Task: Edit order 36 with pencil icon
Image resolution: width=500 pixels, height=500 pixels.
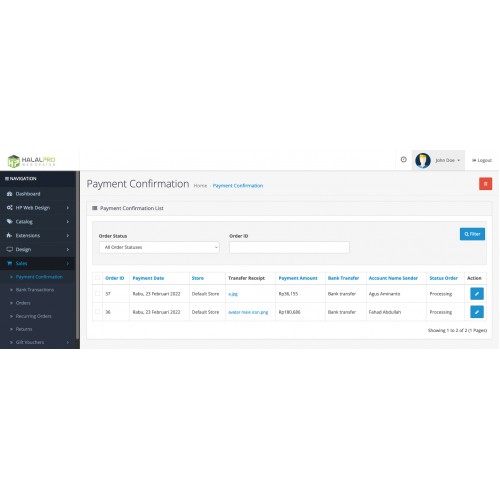Action: click(477, 312)
